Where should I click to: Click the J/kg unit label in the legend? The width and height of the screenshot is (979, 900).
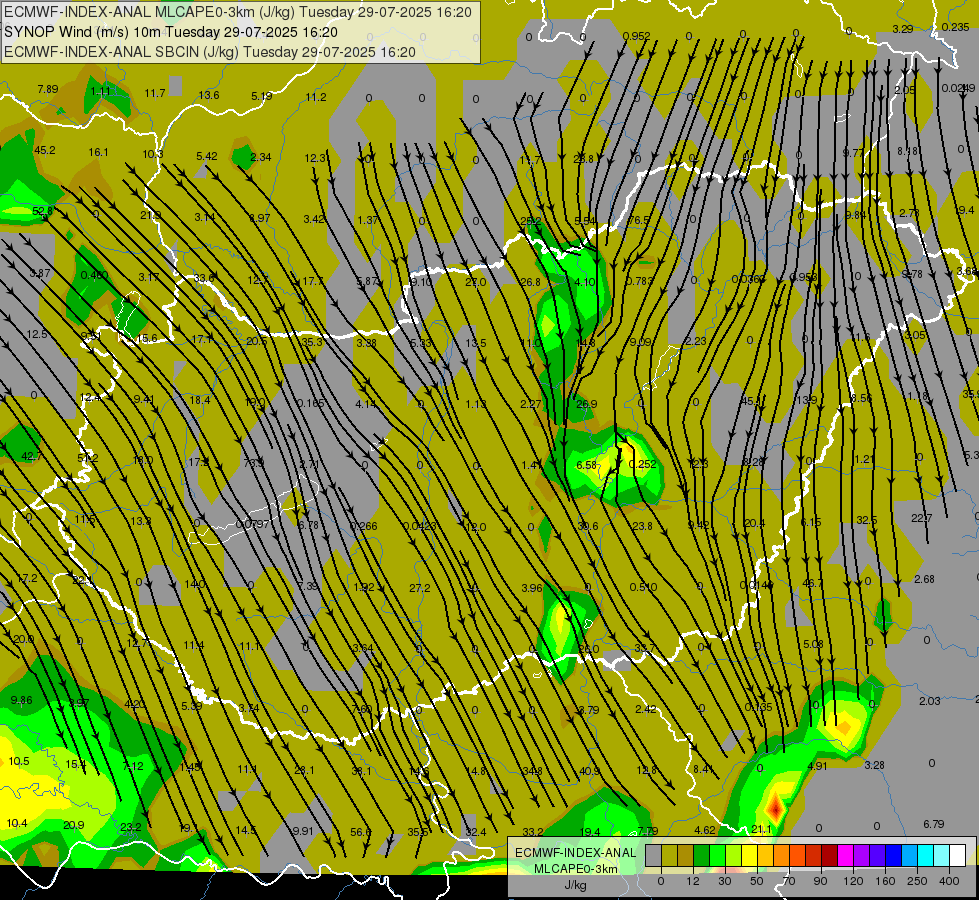tap(576, 885)
